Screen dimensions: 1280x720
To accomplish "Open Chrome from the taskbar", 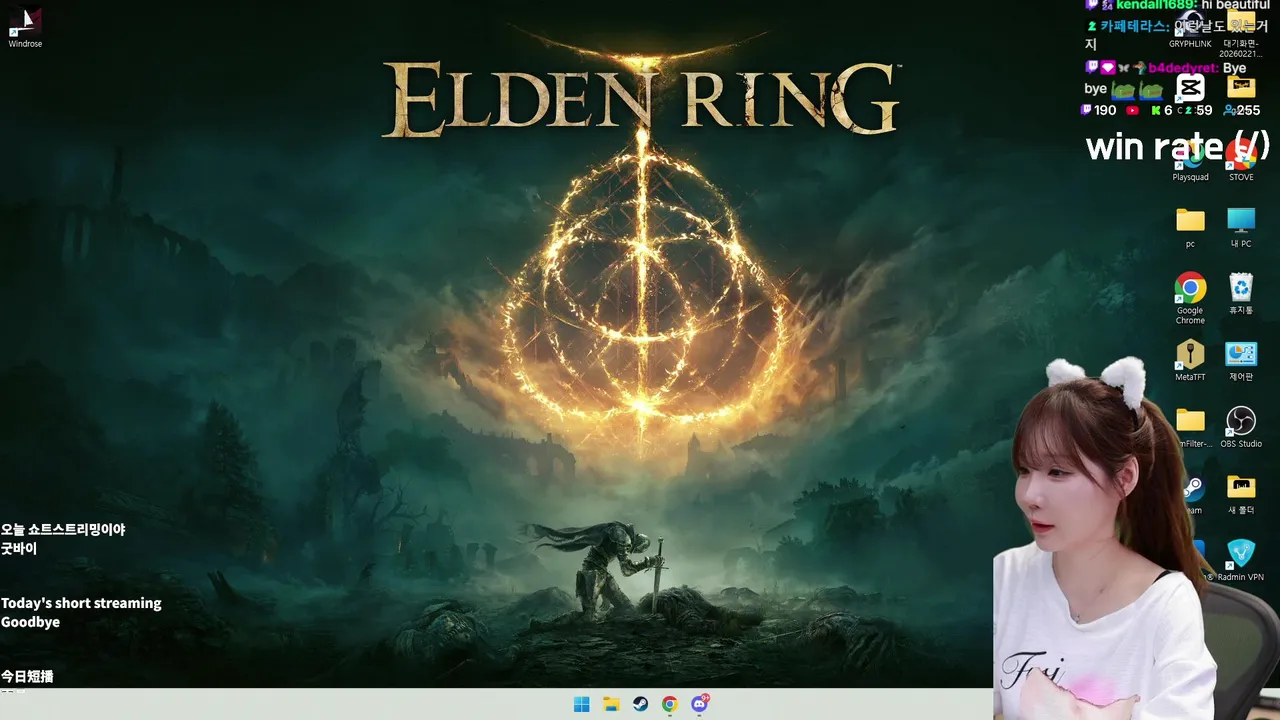I will click(x=669, y=704).
